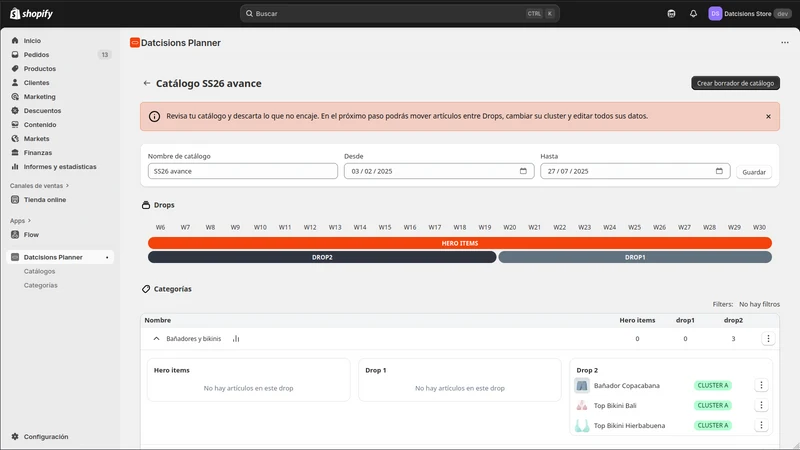Open the Hasta calendar picker
Image resolution: width=800 pixels, height=450 pixels.
click(719, 171)
